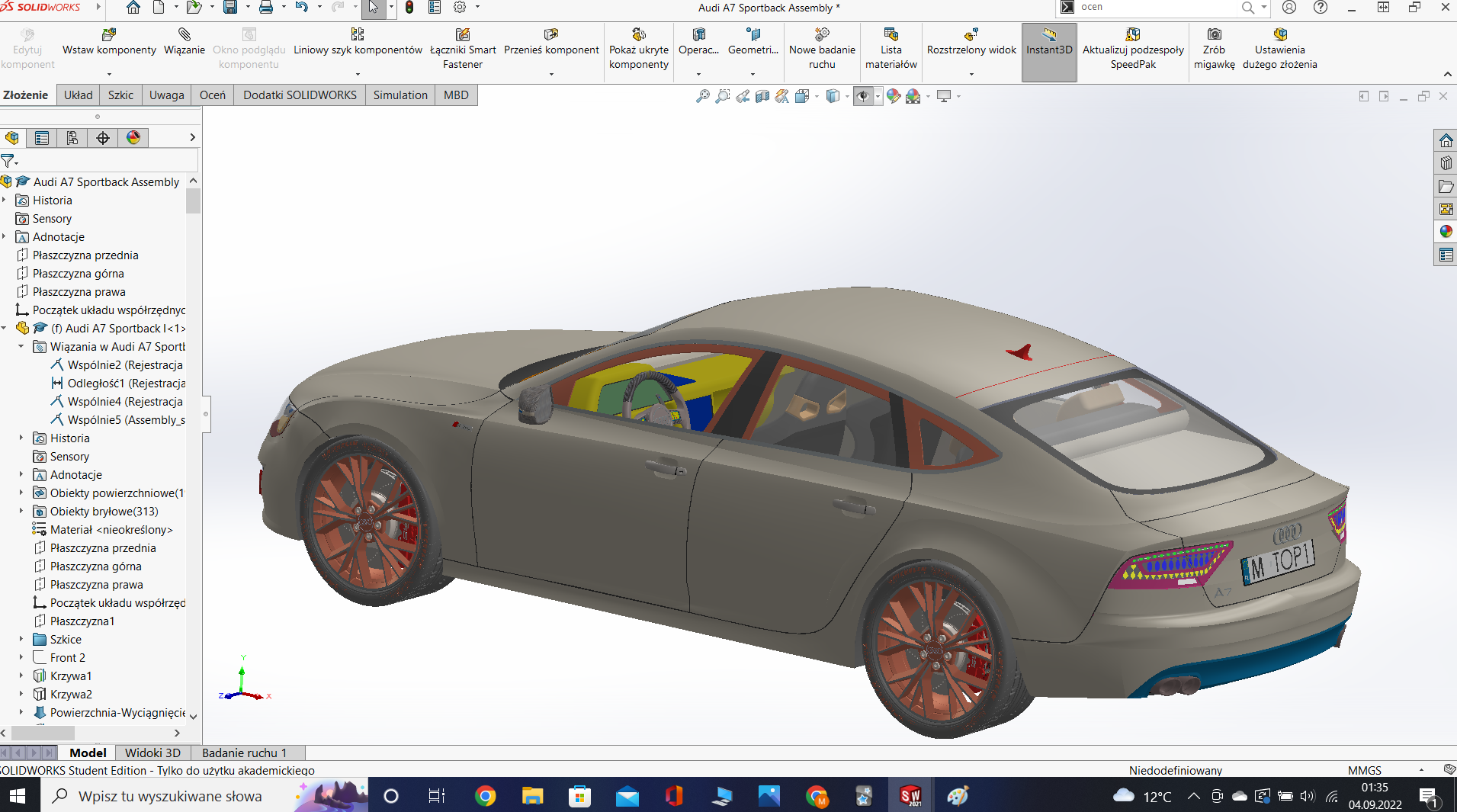This screenshot has width=1457, height=812.
Task: Click the Home icon in the title bar toolbar
Action: (x=133, y=8)
